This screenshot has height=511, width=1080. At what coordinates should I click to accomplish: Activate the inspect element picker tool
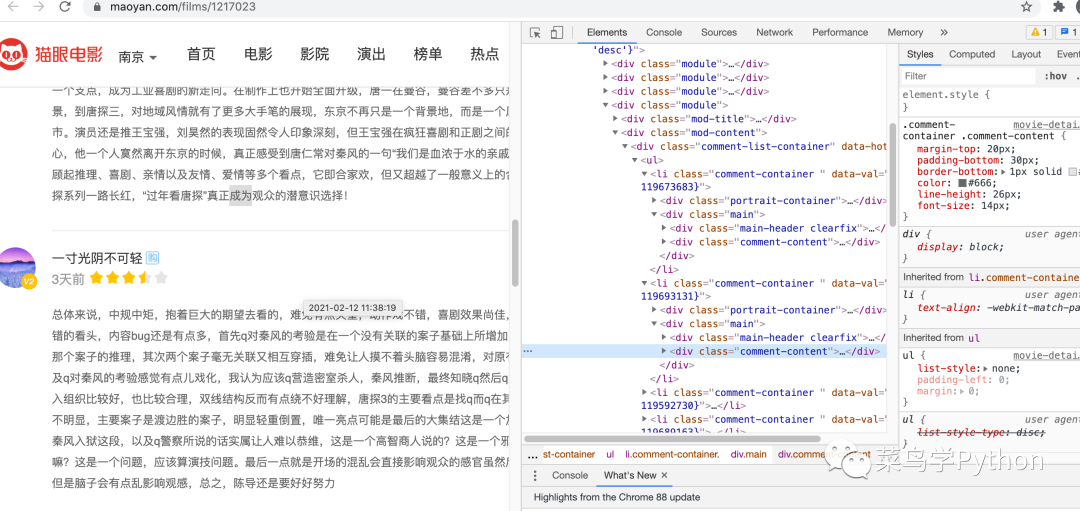pyautogui.click(x=535, y=33)
